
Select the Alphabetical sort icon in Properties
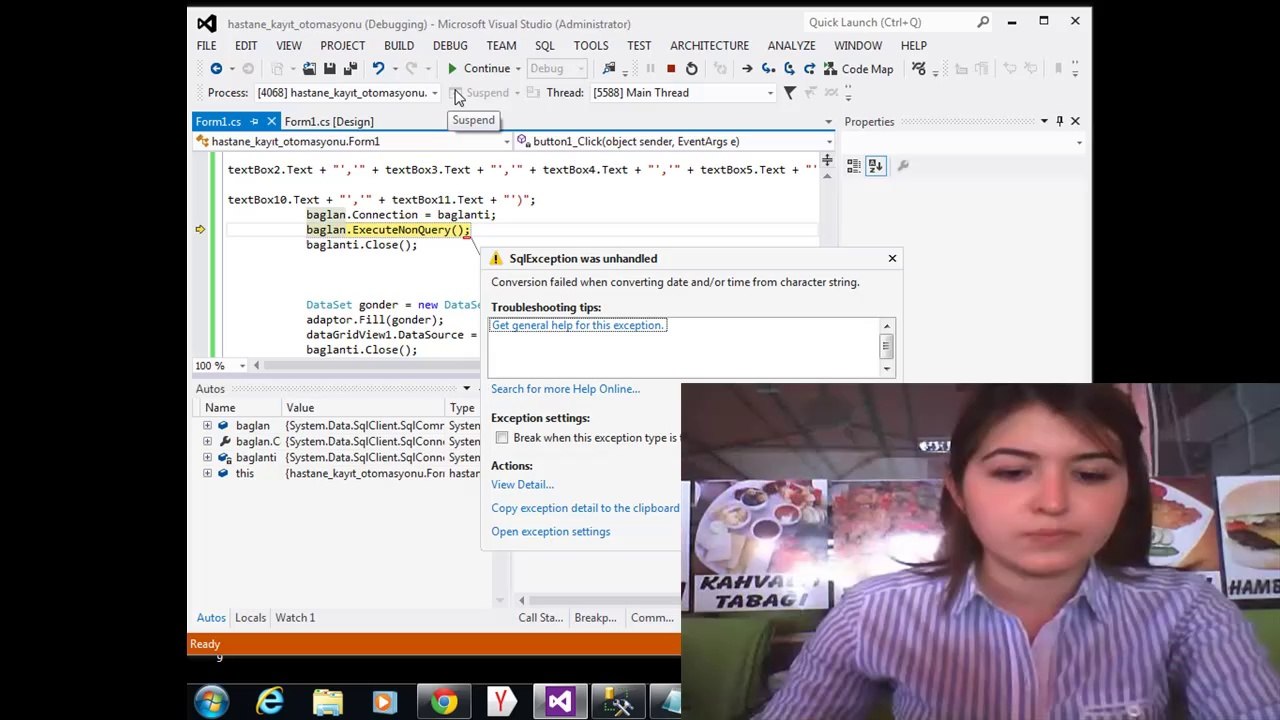click(875, 166)
